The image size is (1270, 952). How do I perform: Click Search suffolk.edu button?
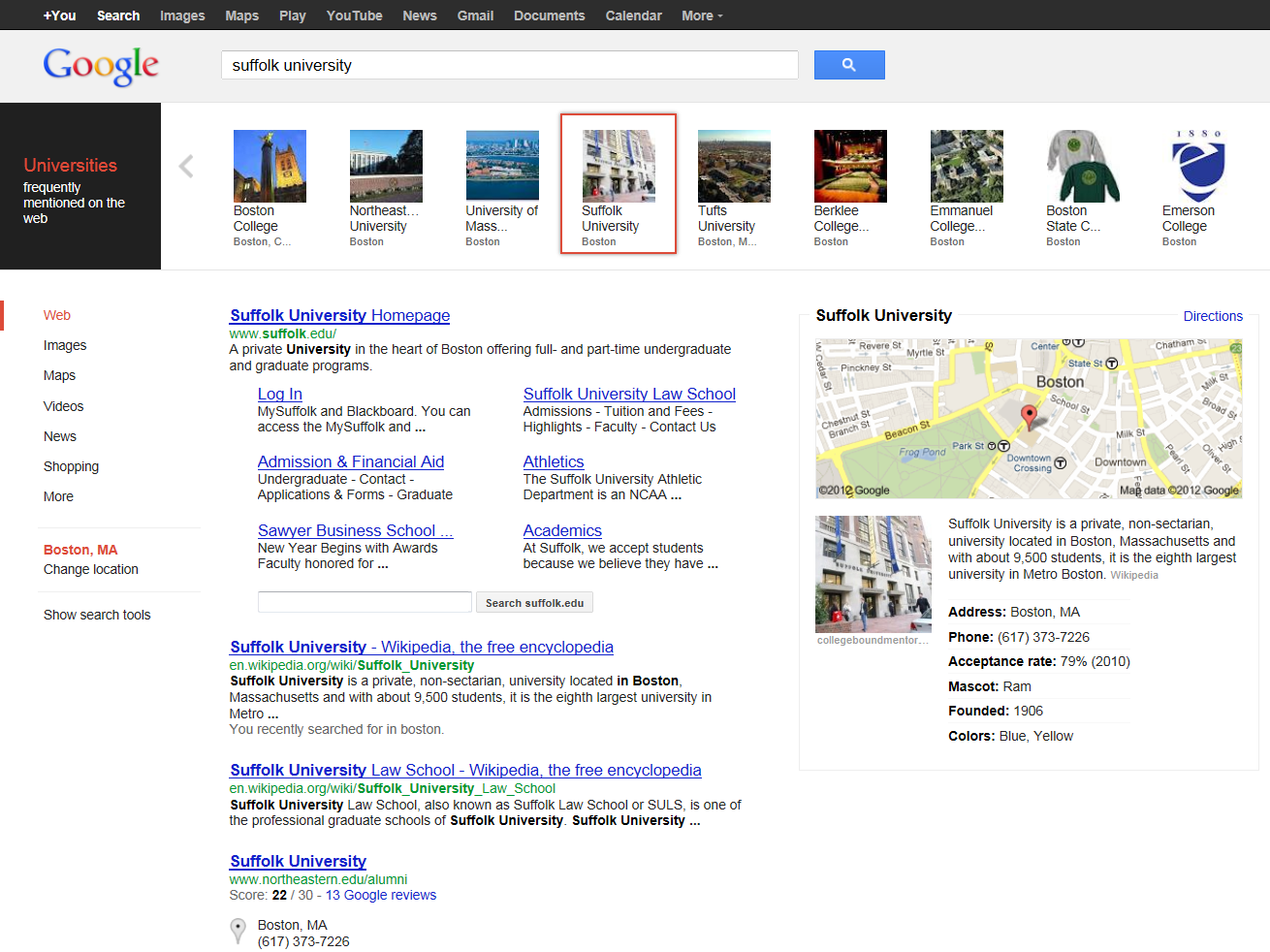[x=534, y=602]
